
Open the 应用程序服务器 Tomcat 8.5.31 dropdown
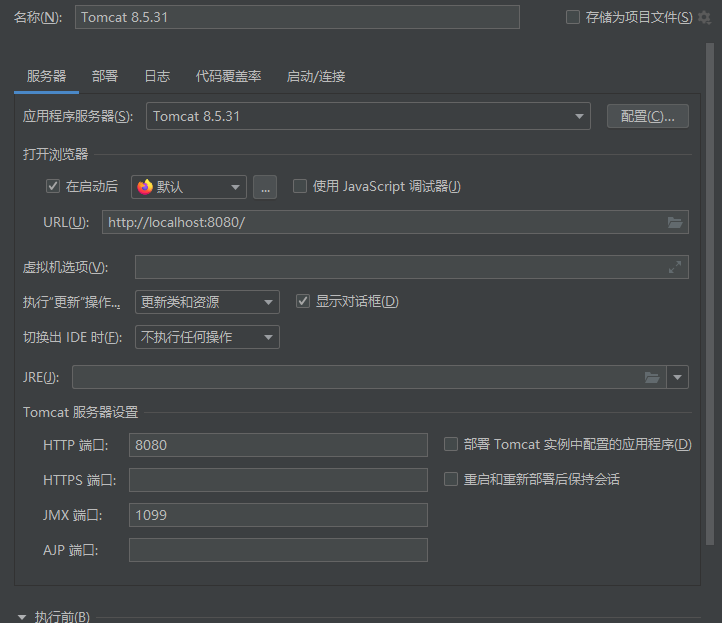pyautogui.click(x=368, y=116)
